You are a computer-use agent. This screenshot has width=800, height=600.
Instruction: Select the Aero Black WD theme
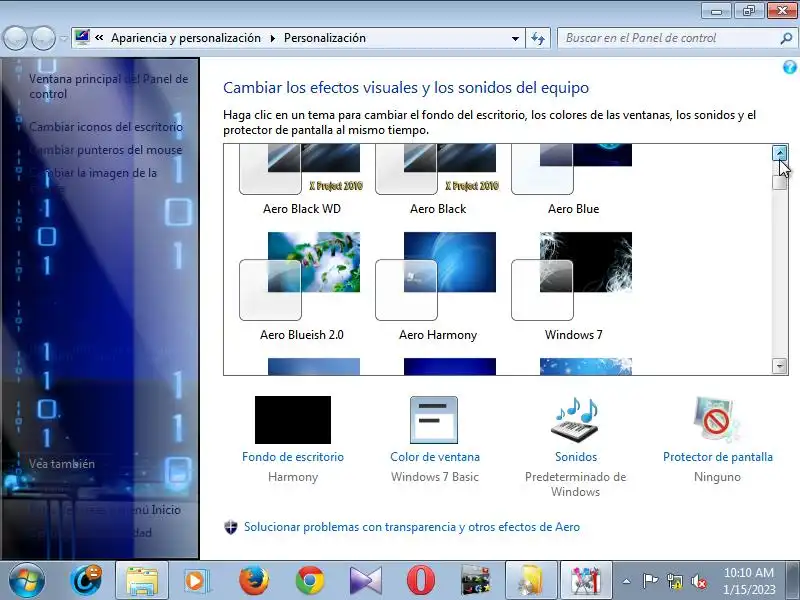tap(302, 179)
